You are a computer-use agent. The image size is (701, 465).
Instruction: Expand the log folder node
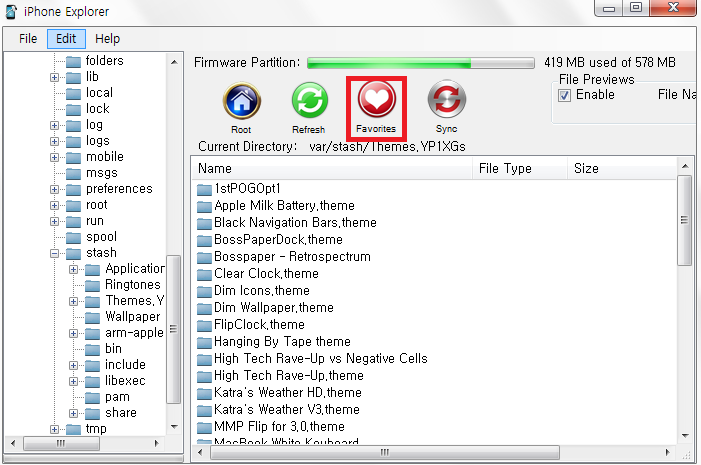click(x=54, y=126)
